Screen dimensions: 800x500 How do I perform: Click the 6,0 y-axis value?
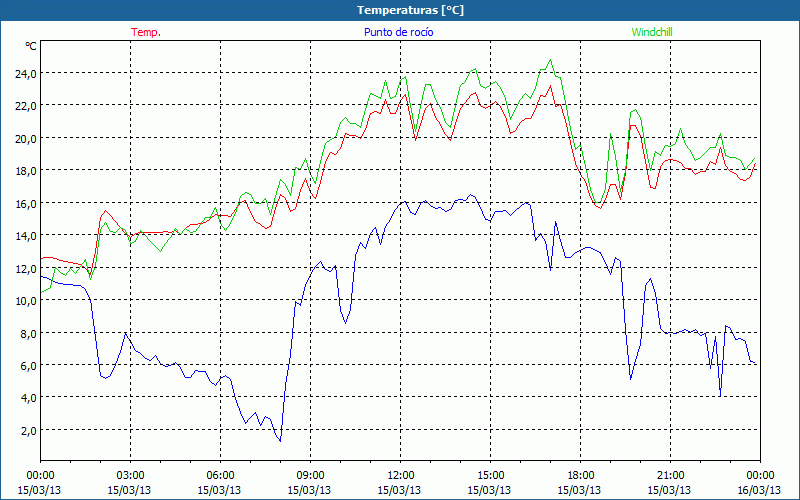28,365
